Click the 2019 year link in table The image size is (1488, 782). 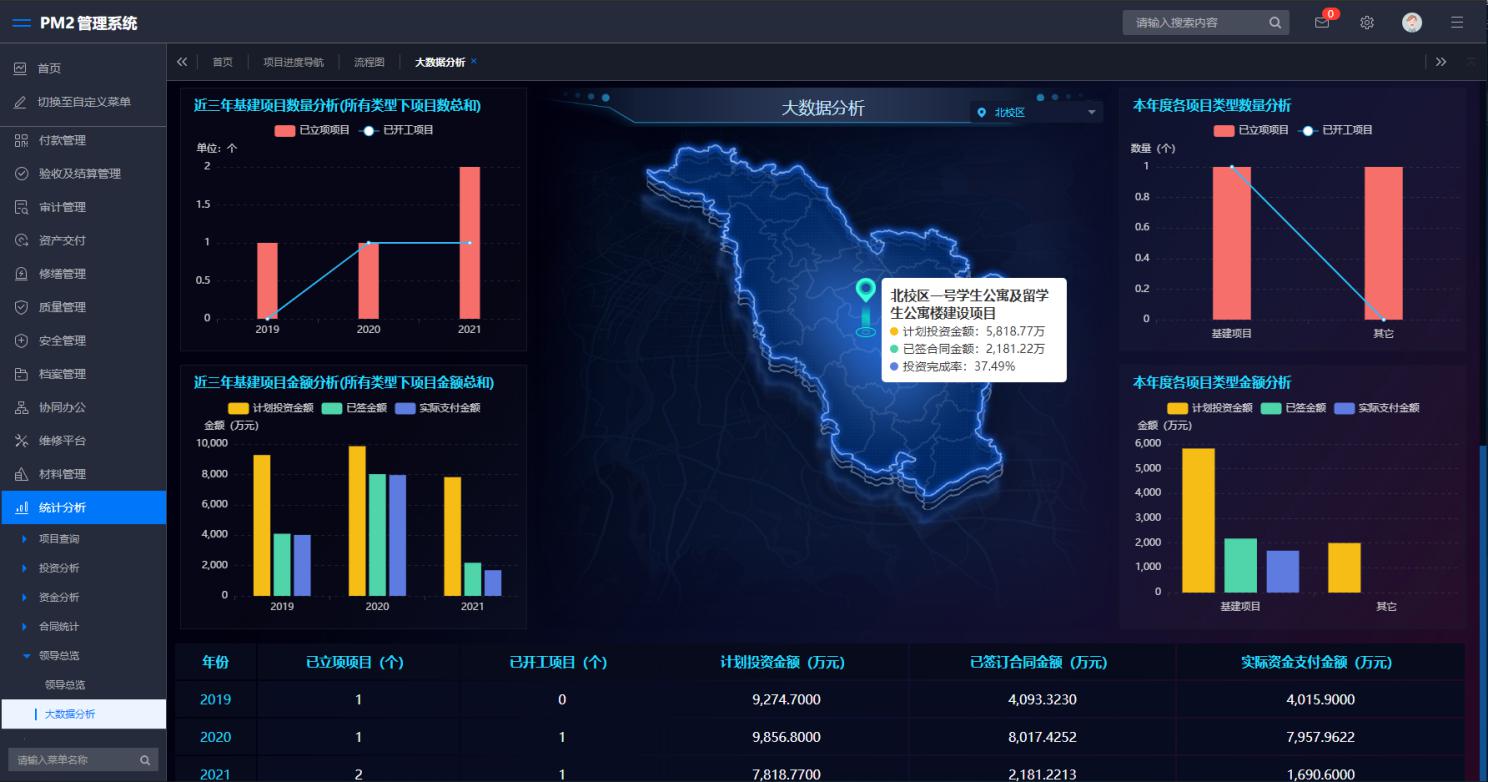tap(215, 700)
